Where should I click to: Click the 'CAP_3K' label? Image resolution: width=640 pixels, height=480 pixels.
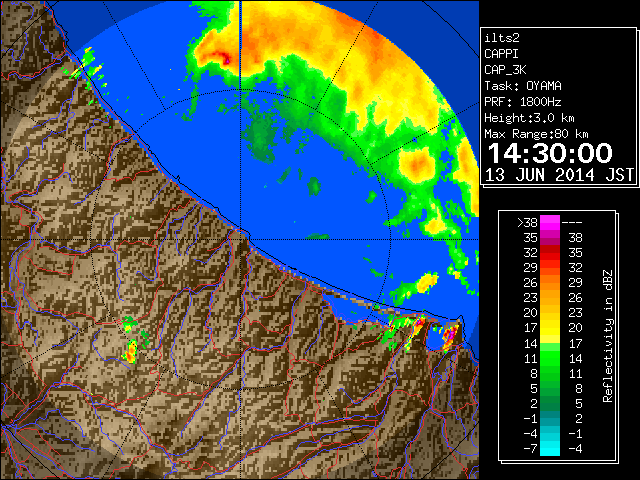tap(505, 70)
